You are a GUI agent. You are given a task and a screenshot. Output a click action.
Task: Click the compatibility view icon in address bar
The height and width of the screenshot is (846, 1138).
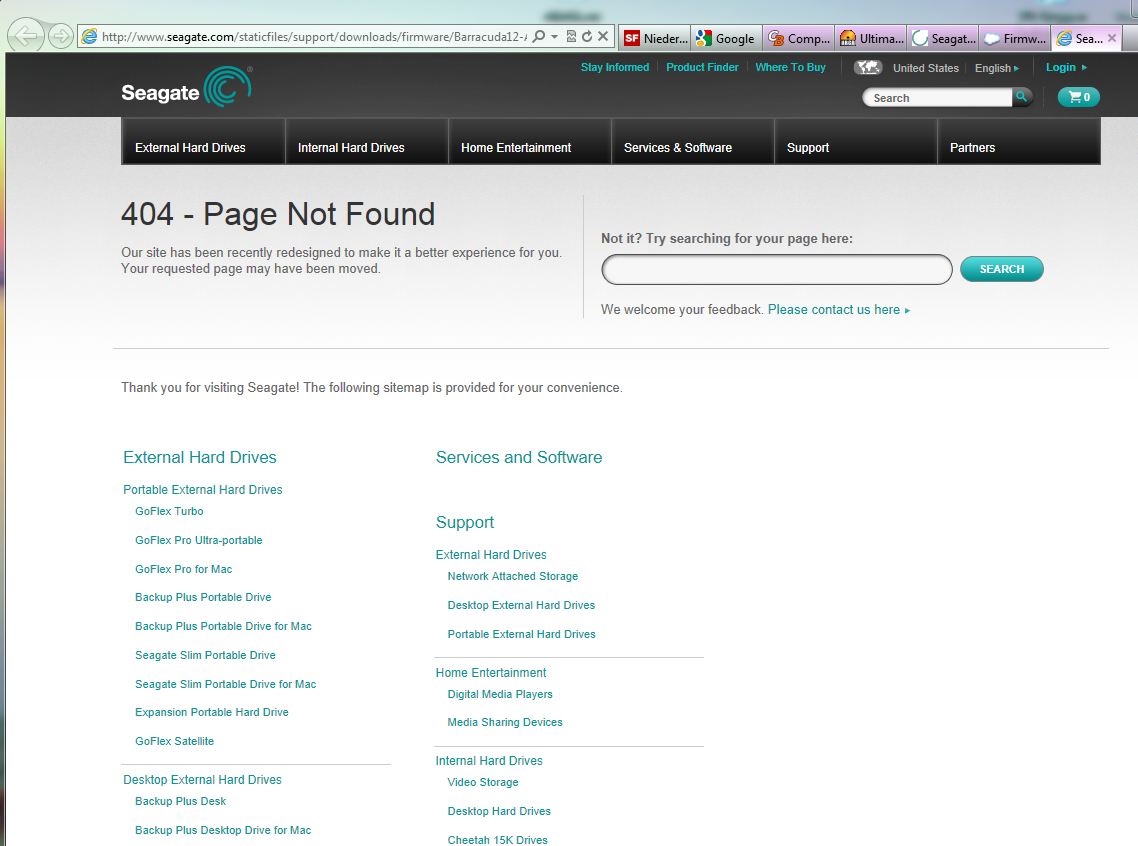[571, 36]
